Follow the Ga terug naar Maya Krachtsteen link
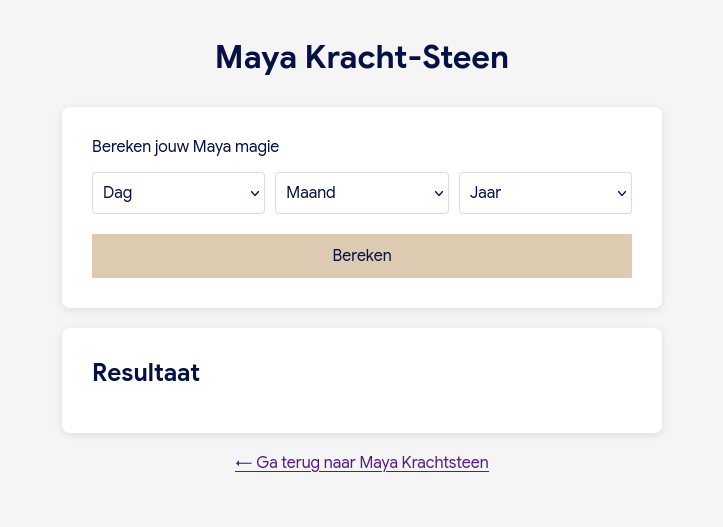The width and height of the screenshot is (723, 527). pos(362,462)
